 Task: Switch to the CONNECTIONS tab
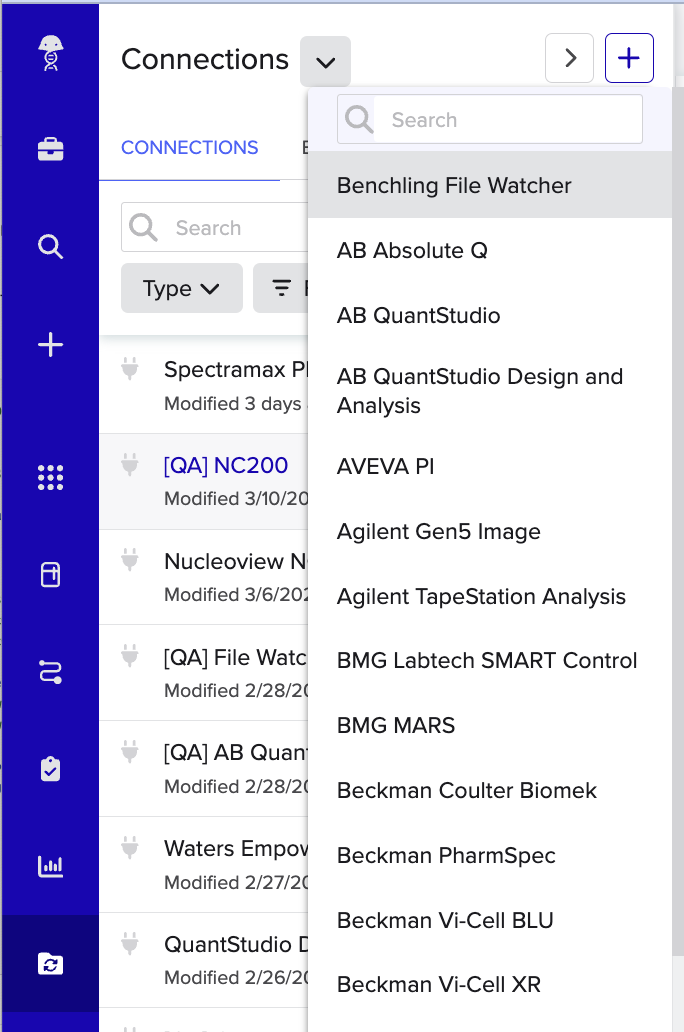pos(190,147)
